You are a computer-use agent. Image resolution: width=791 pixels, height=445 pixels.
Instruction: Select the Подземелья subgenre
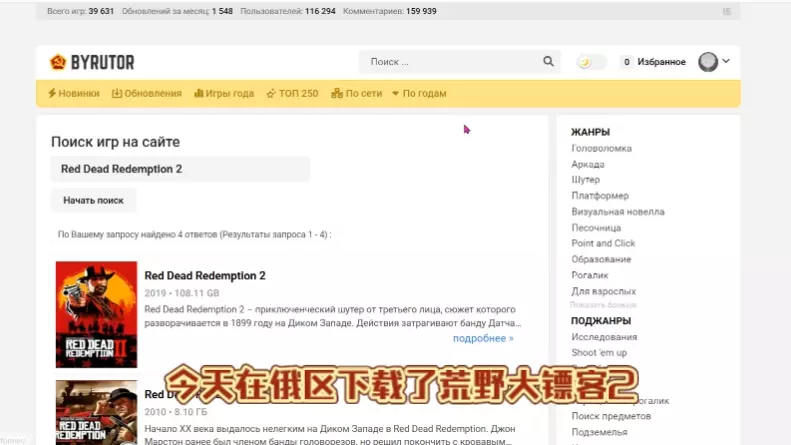pos(599,432)
